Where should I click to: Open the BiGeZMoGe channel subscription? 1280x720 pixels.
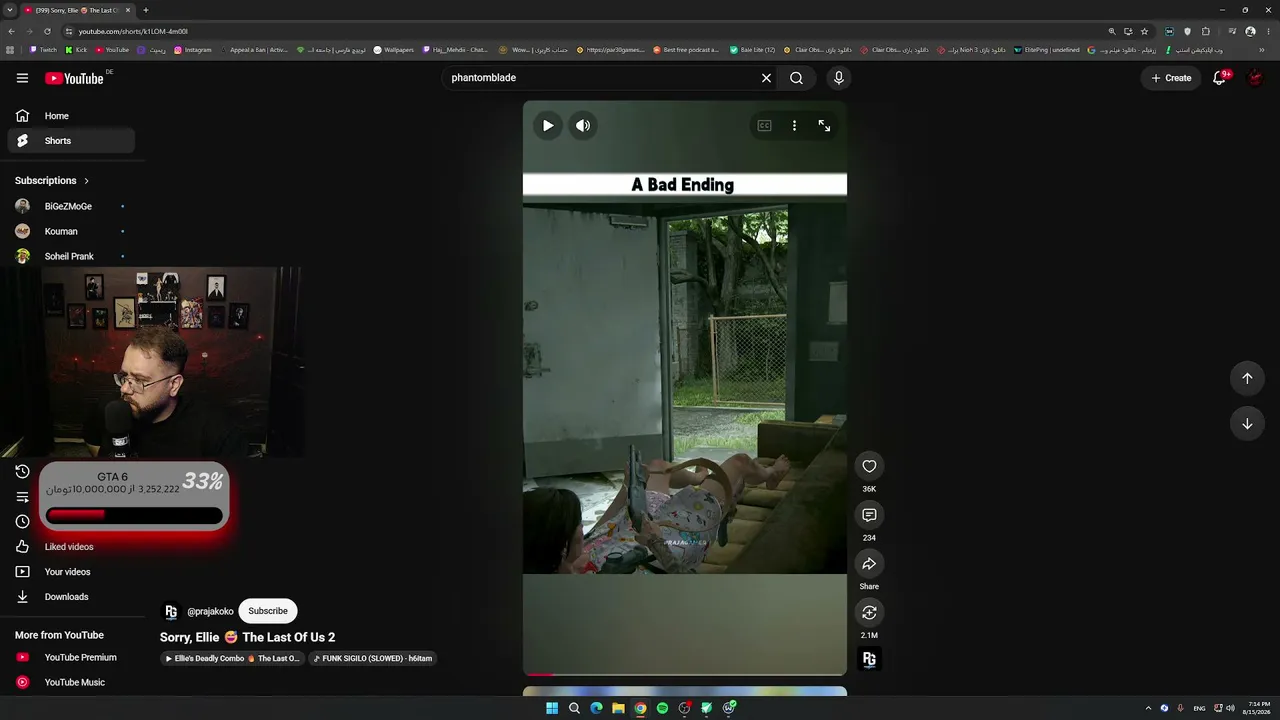[71, 206]
